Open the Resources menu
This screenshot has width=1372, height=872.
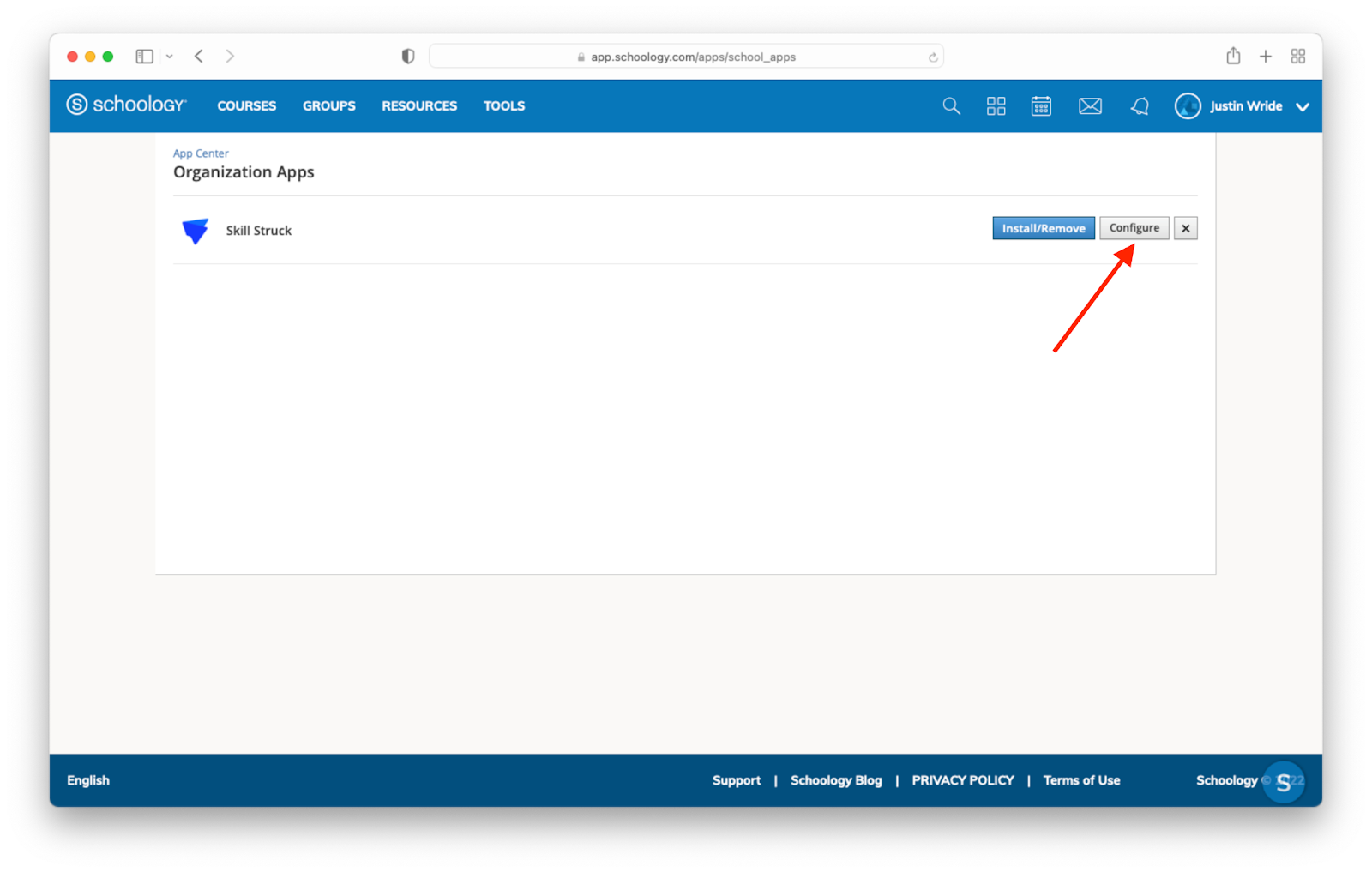(419, 106)
